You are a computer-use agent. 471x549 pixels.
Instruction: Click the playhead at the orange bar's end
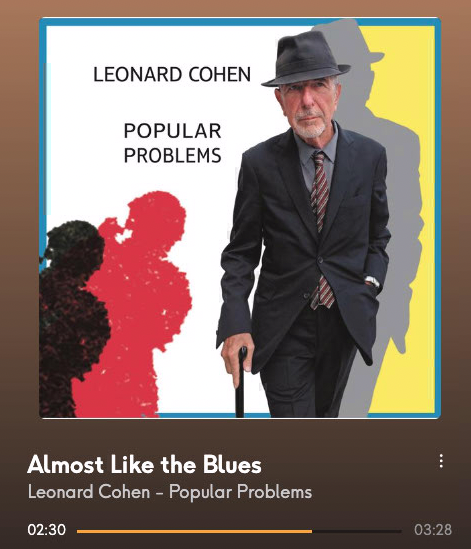[312, 531]
